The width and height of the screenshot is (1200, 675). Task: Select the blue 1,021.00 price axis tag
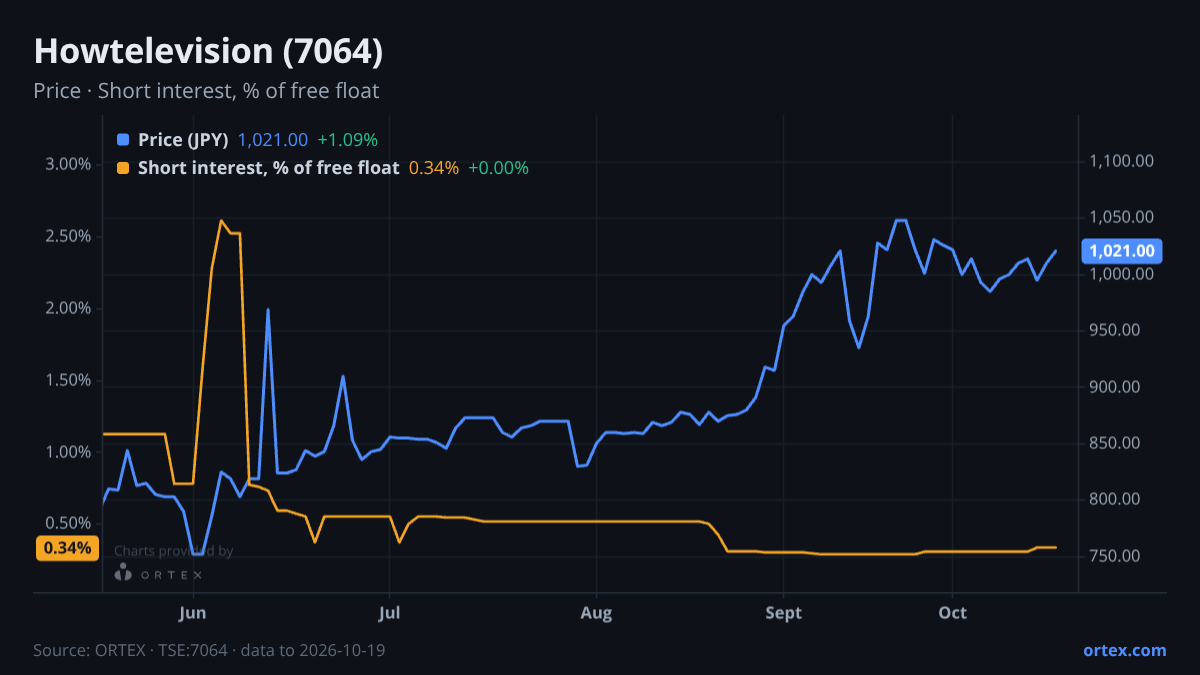coord(1121,251)
